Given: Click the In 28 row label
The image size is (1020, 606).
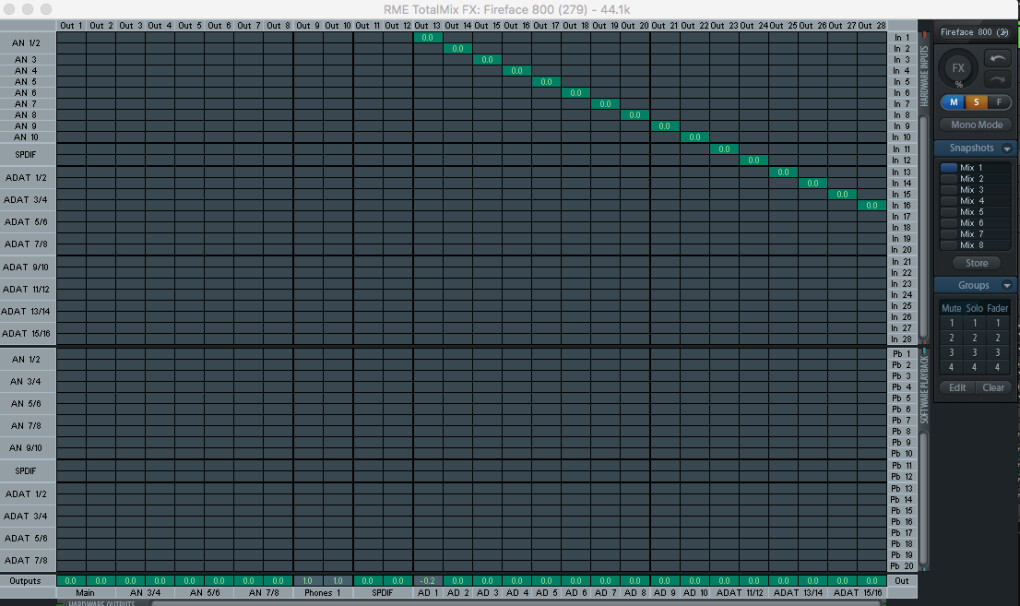Looking at the screenshot, I should click(x=902, y=339).
